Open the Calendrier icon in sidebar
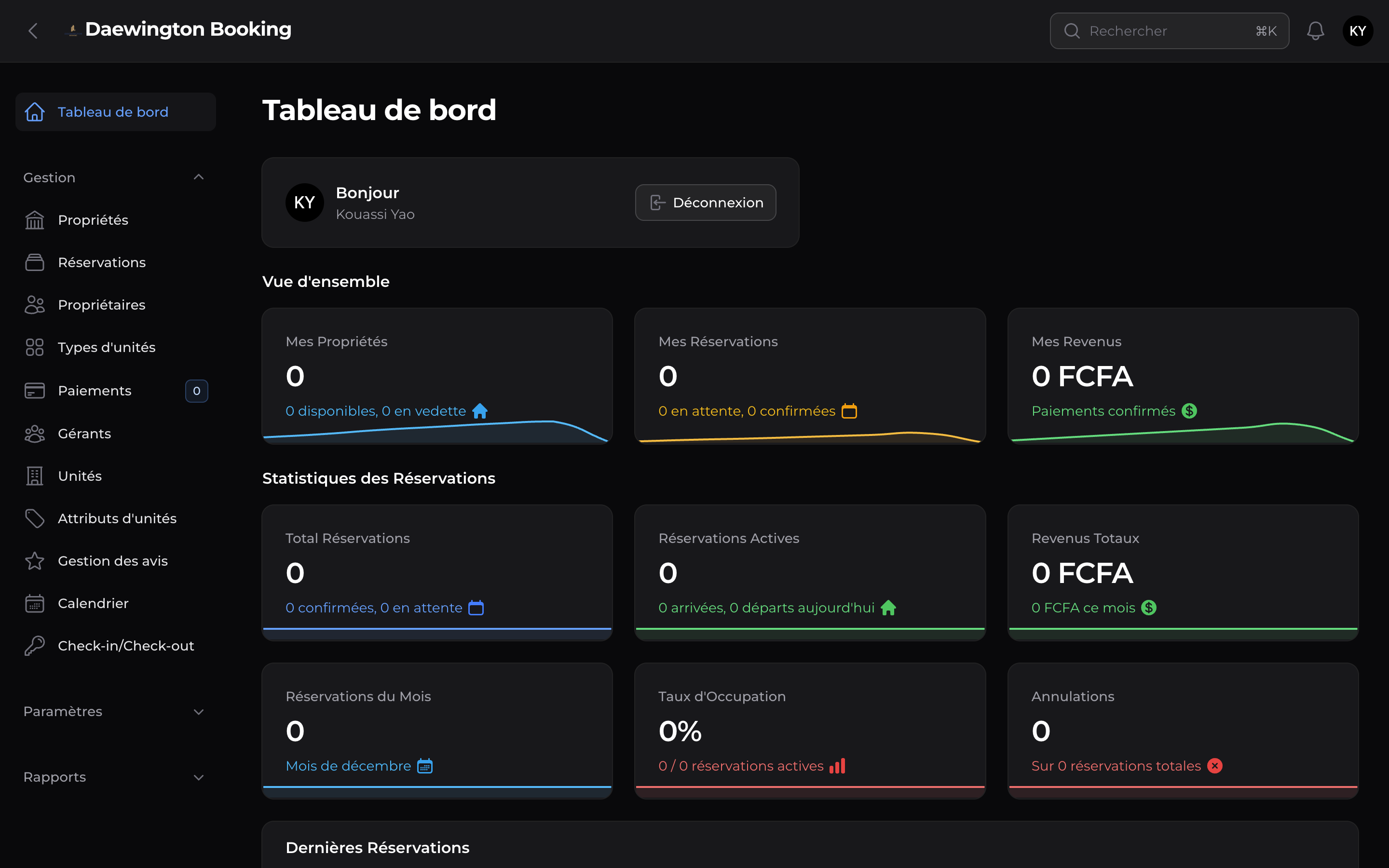This screenshot has width=1389, height=868. [34, 603]
